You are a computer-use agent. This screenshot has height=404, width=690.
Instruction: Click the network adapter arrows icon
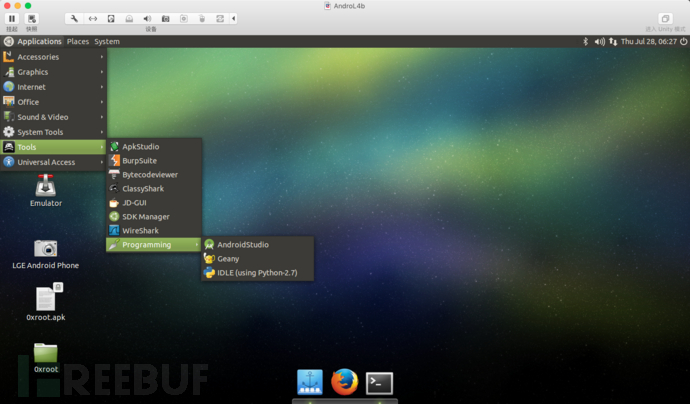[x=93, y=18]
